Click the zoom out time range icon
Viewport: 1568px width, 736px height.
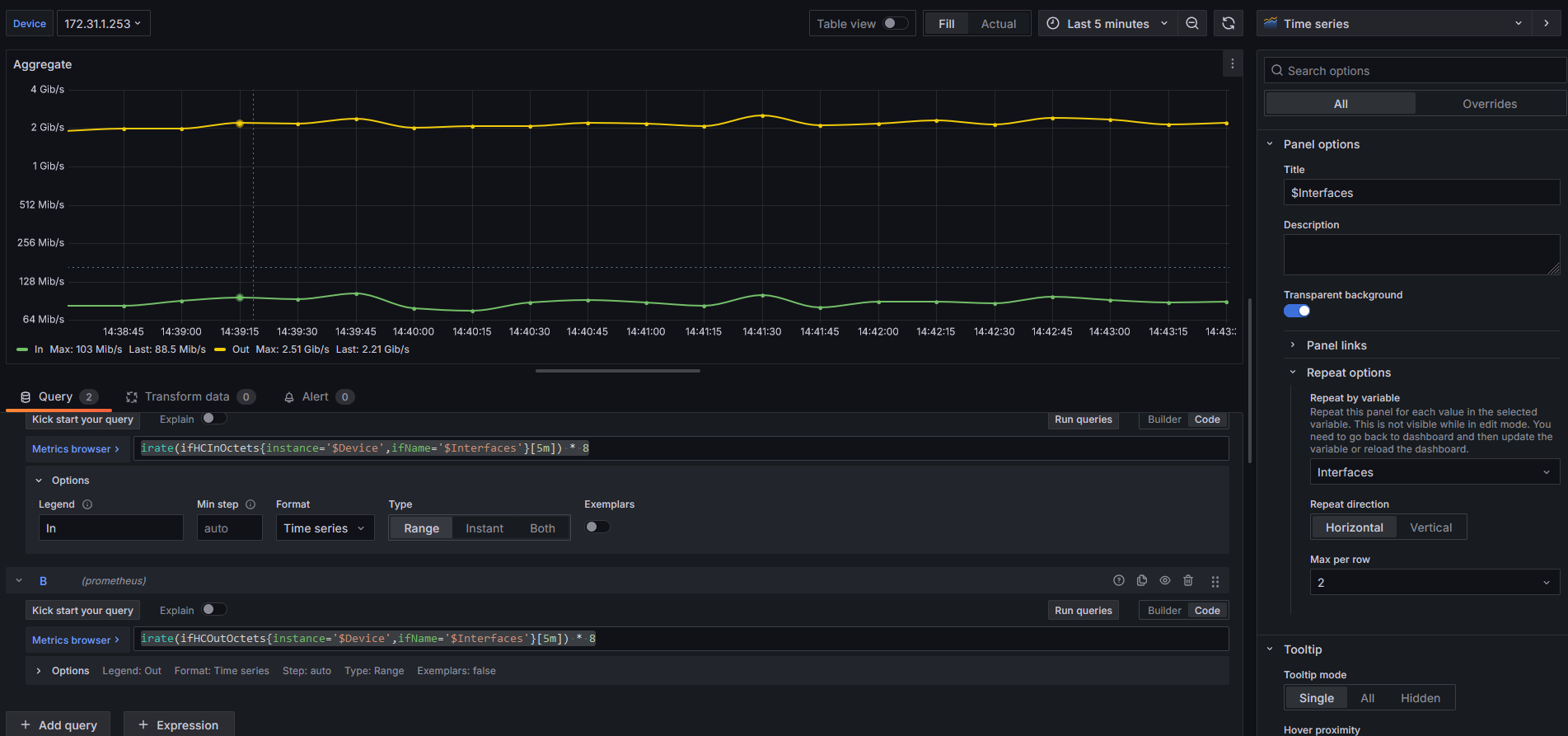pyautogui.click(x=1191, y=24)
